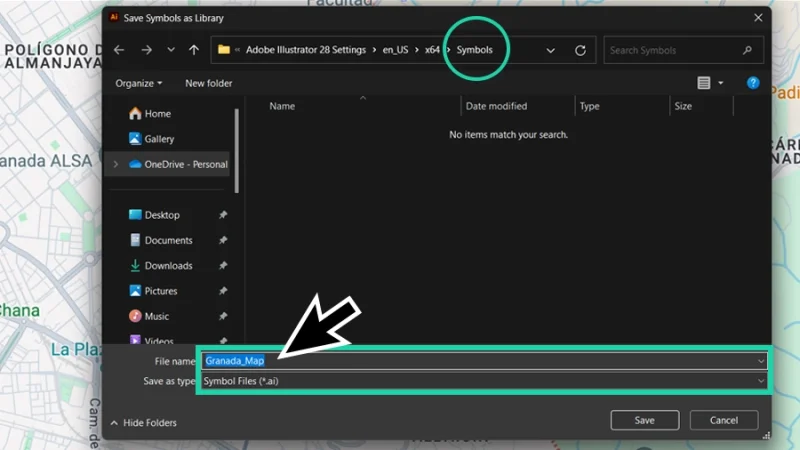
Task: Select Gallery in the navigation pane
Action: (x=158, y=139)
